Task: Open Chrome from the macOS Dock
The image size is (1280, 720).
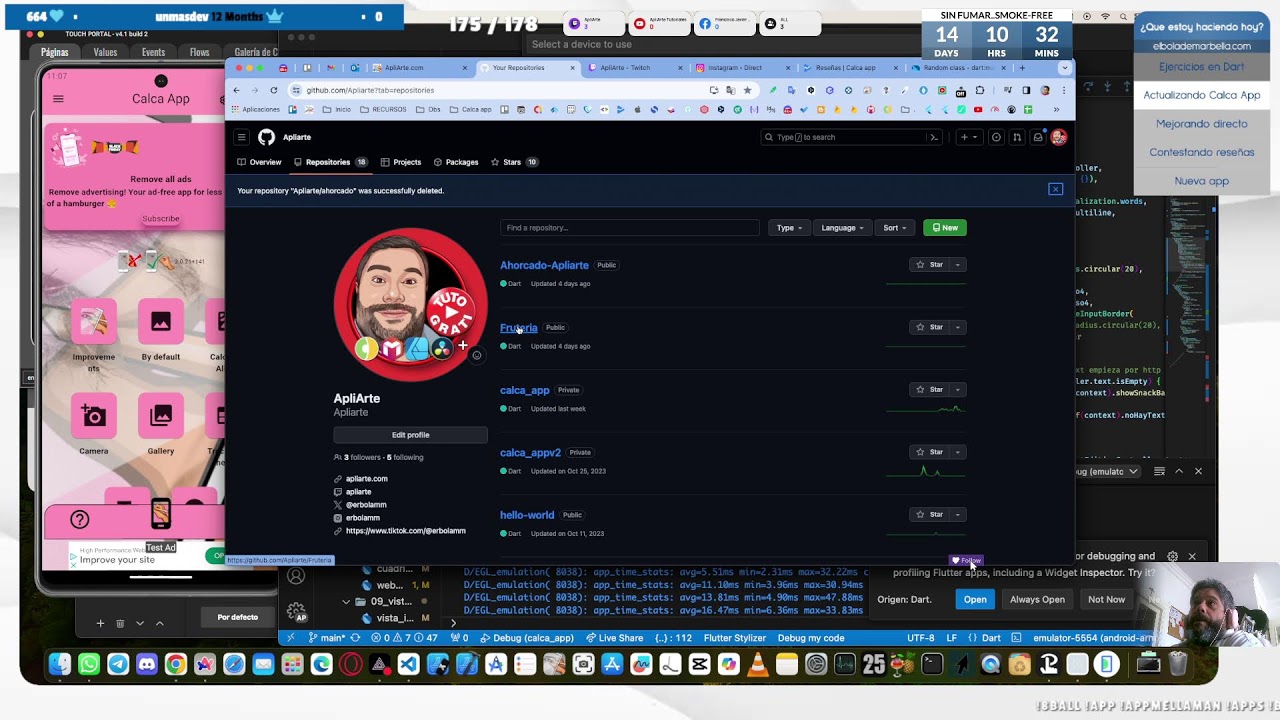Action: [176, 664]
